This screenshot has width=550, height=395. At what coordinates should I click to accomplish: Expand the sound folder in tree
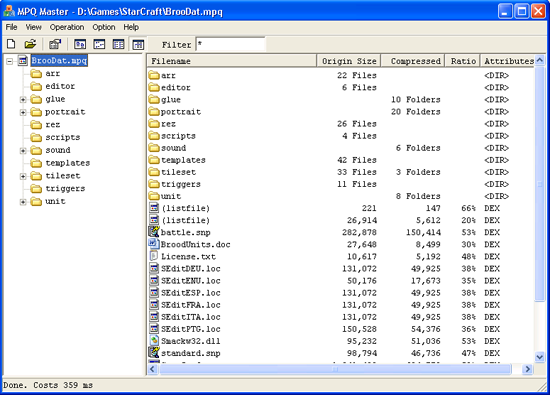(x=23, y=151)
